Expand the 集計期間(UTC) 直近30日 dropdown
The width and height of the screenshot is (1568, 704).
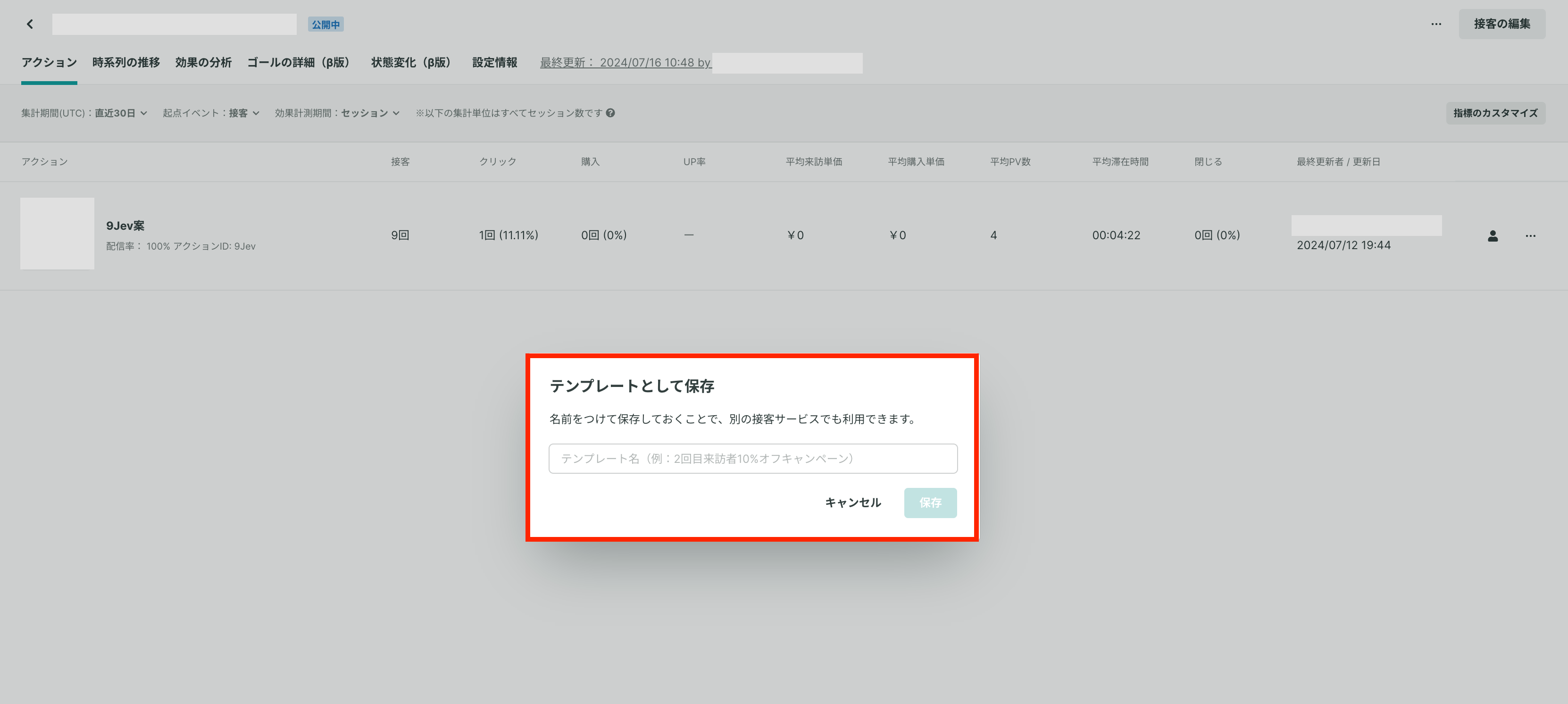click(84, 113)
